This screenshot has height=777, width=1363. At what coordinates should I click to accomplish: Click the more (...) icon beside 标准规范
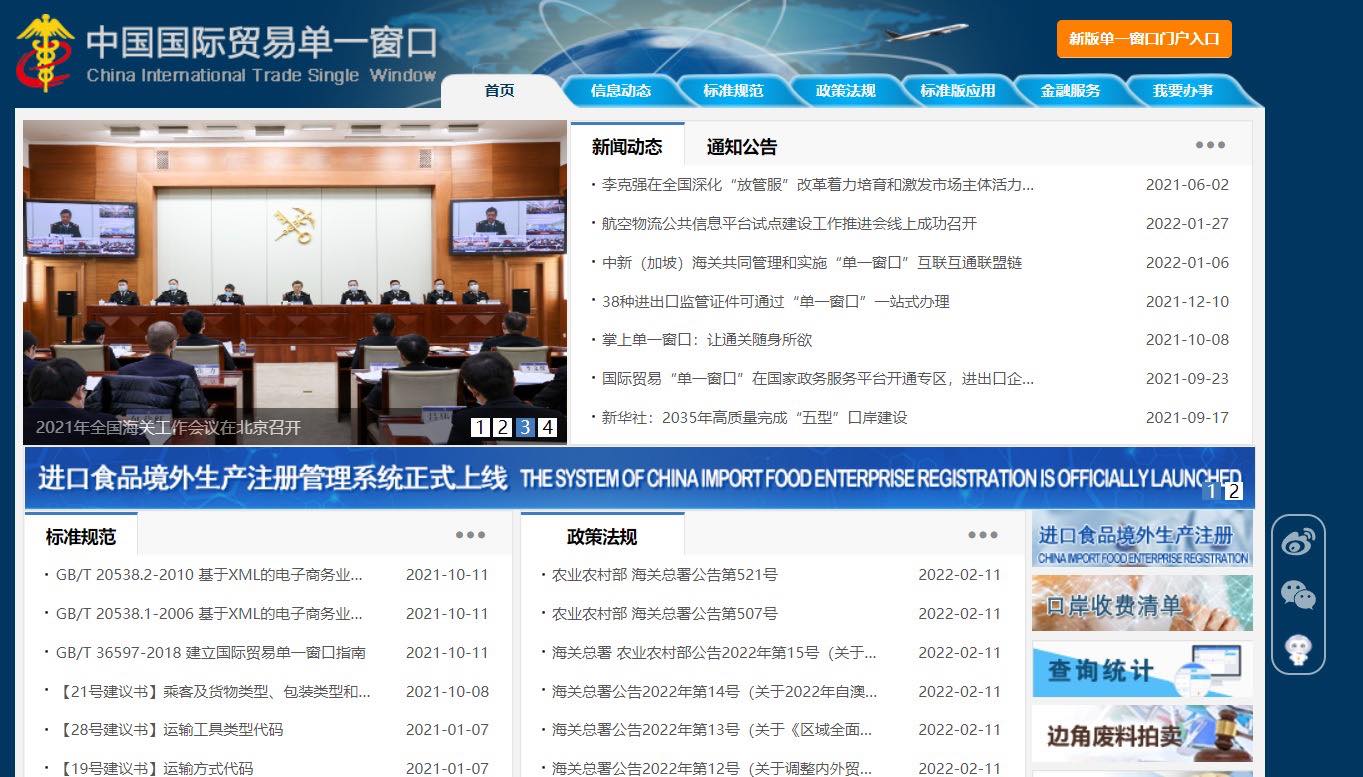(x=470, y=535)
